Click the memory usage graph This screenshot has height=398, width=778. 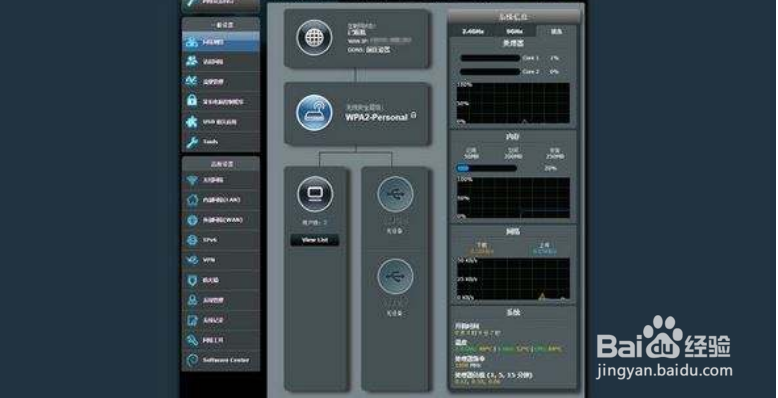513,198
